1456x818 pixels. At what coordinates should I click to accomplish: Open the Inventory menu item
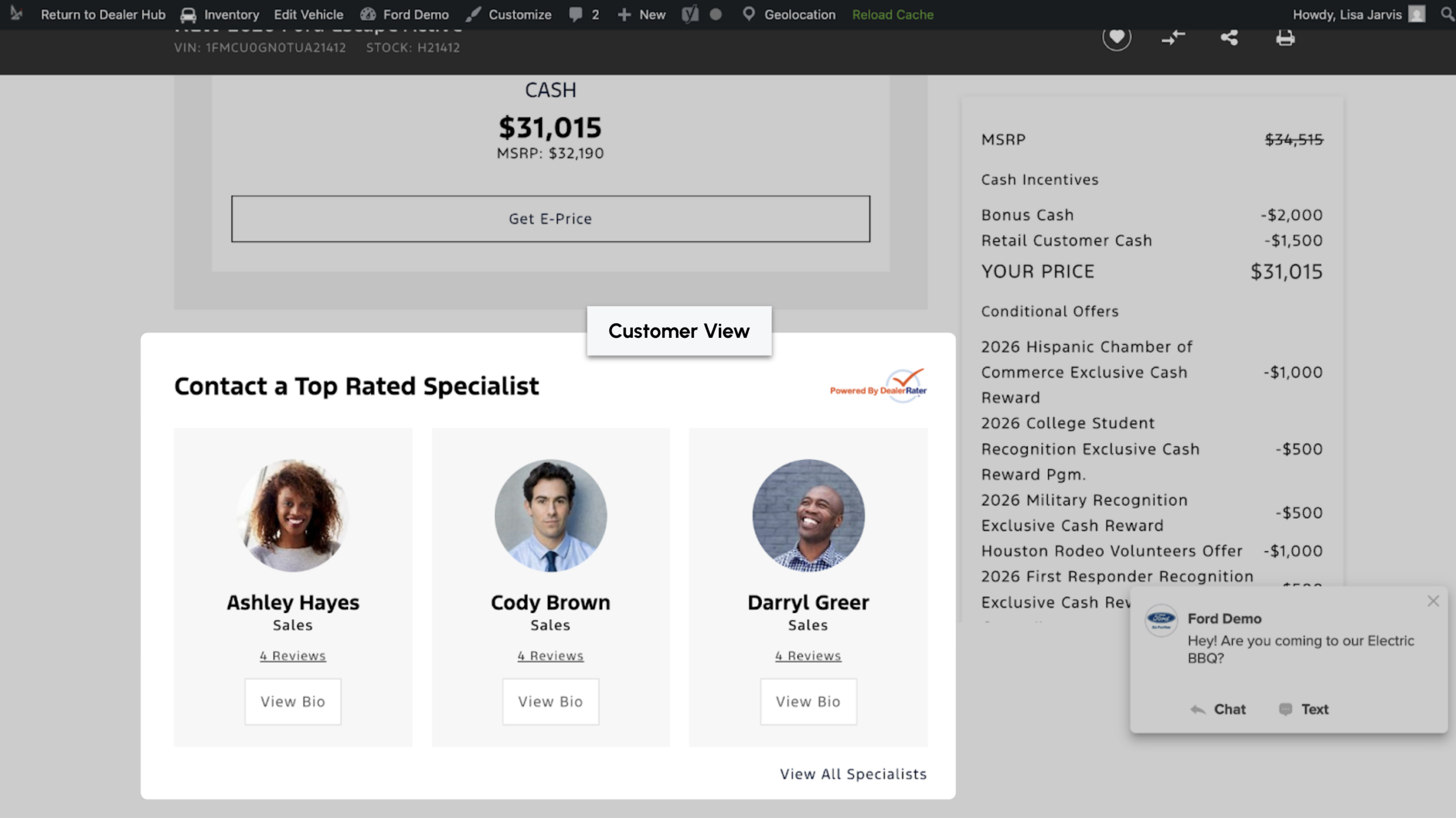[220, 14]
